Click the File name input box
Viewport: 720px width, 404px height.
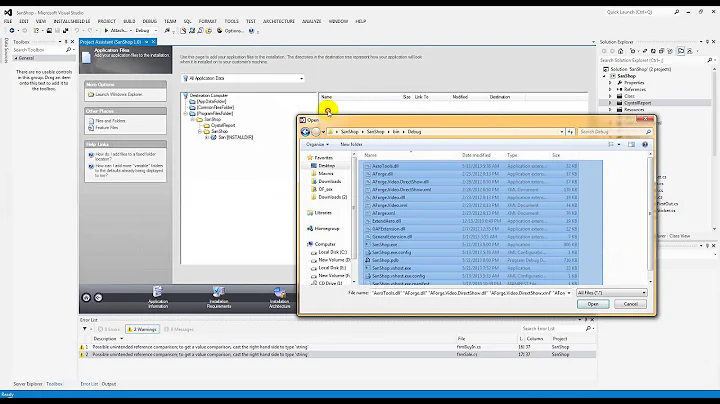click(468, 293)
